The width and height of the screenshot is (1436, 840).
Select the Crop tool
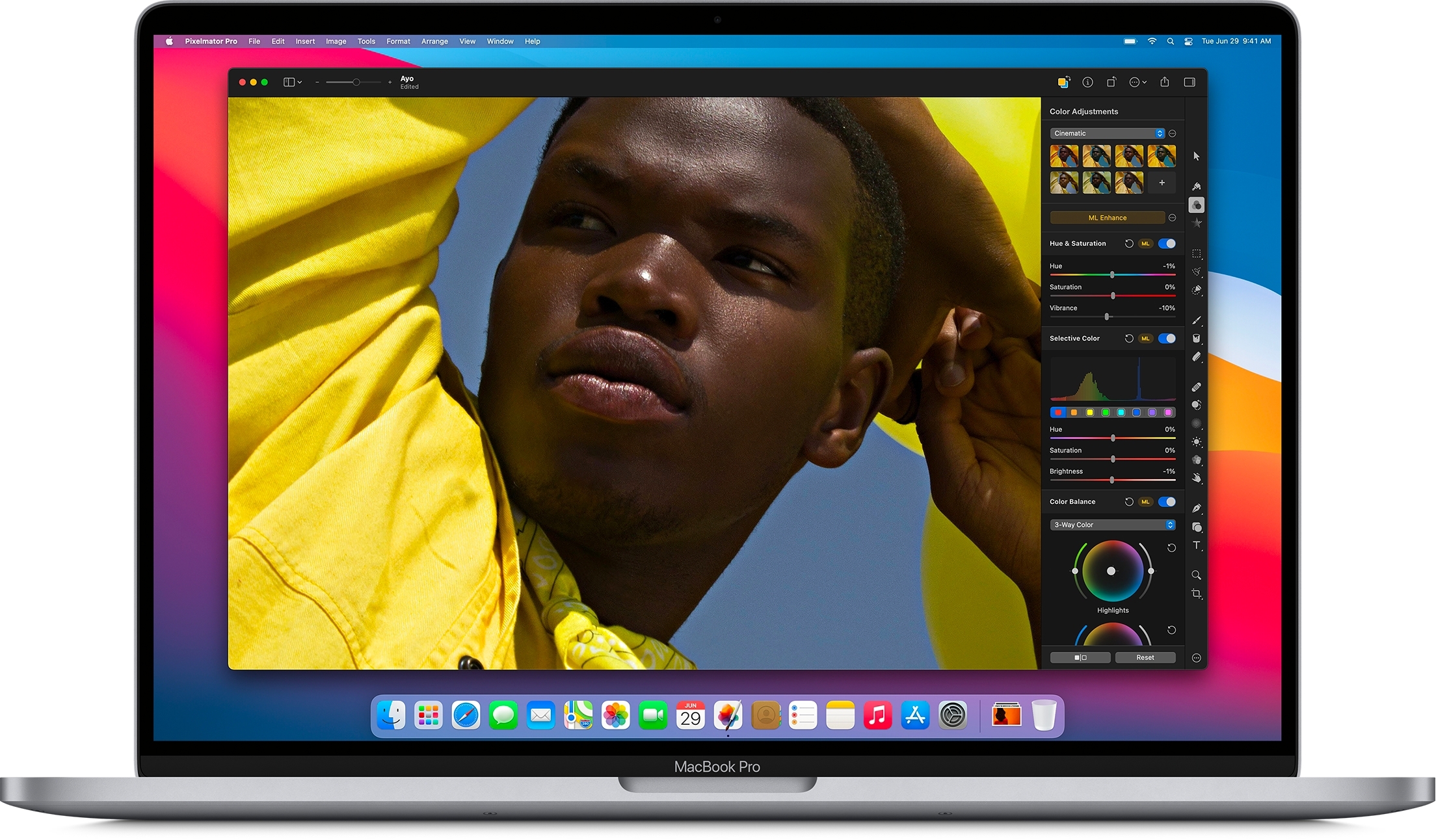(x=1196, y=594)
